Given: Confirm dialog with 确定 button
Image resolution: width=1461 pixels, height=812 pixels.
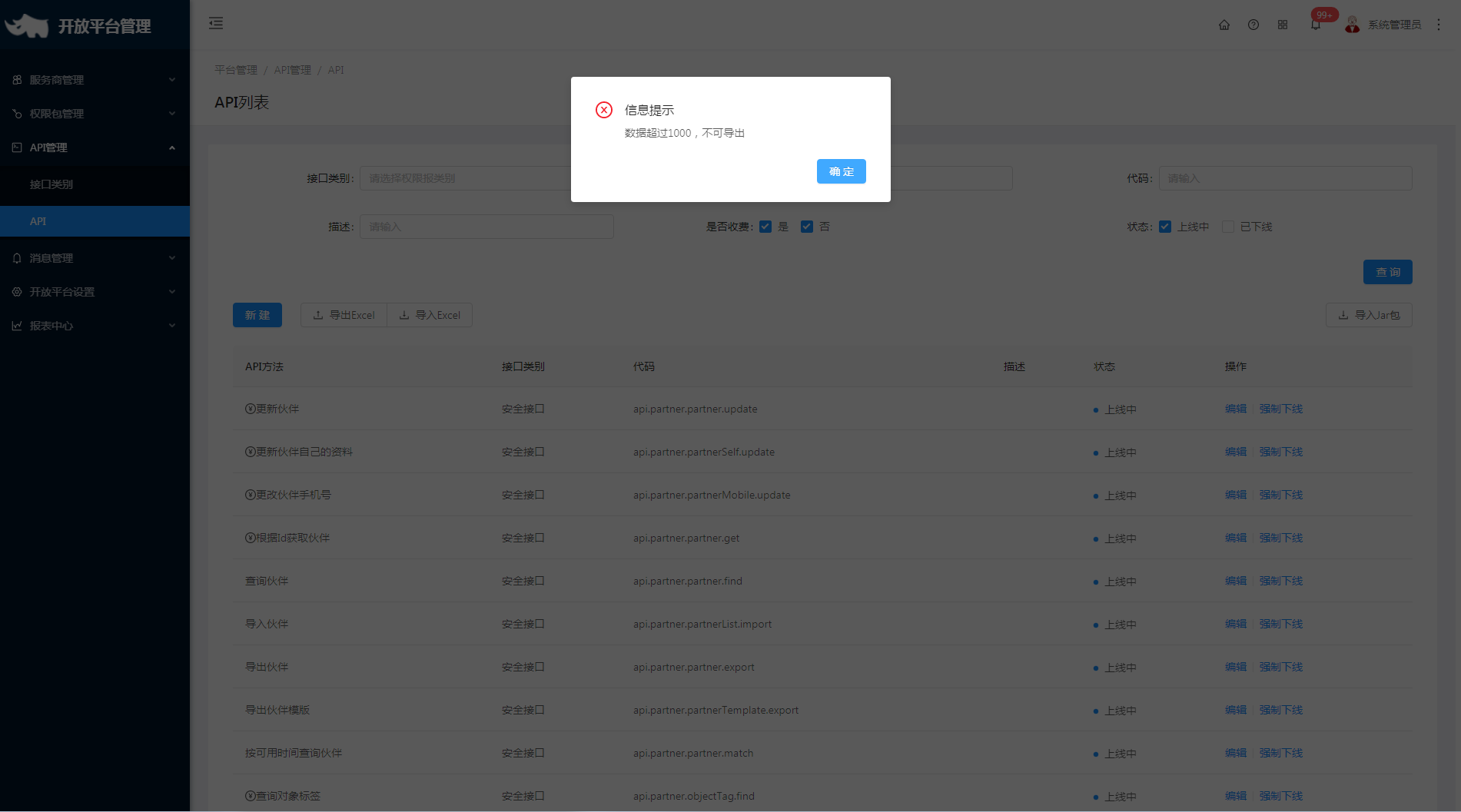Looking at the screenshot, I should coord(842,171).
